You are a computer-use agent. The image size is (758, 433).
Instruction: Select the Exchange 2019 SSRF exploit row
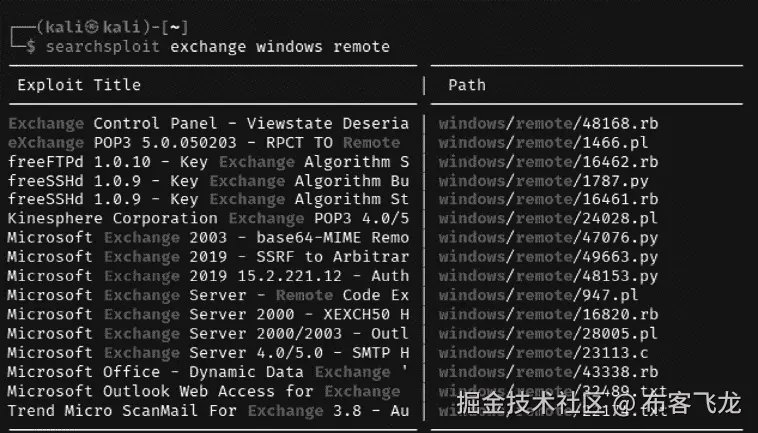point(208,257)
